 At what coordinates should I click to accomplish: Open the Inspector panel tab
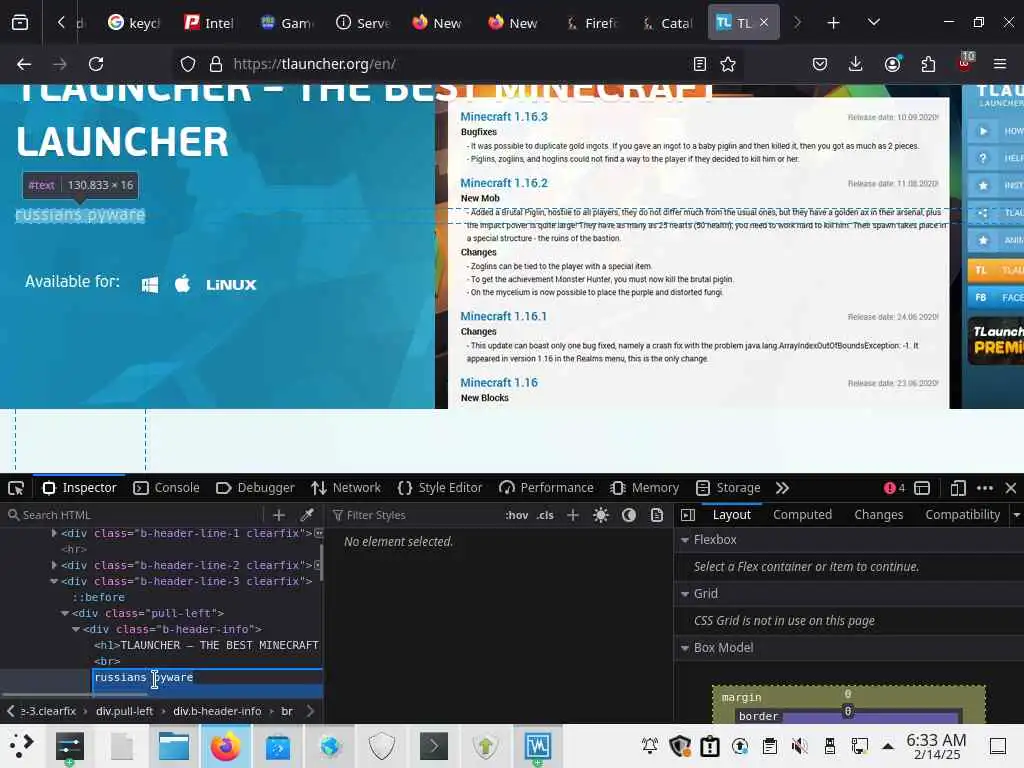[79, 488]
